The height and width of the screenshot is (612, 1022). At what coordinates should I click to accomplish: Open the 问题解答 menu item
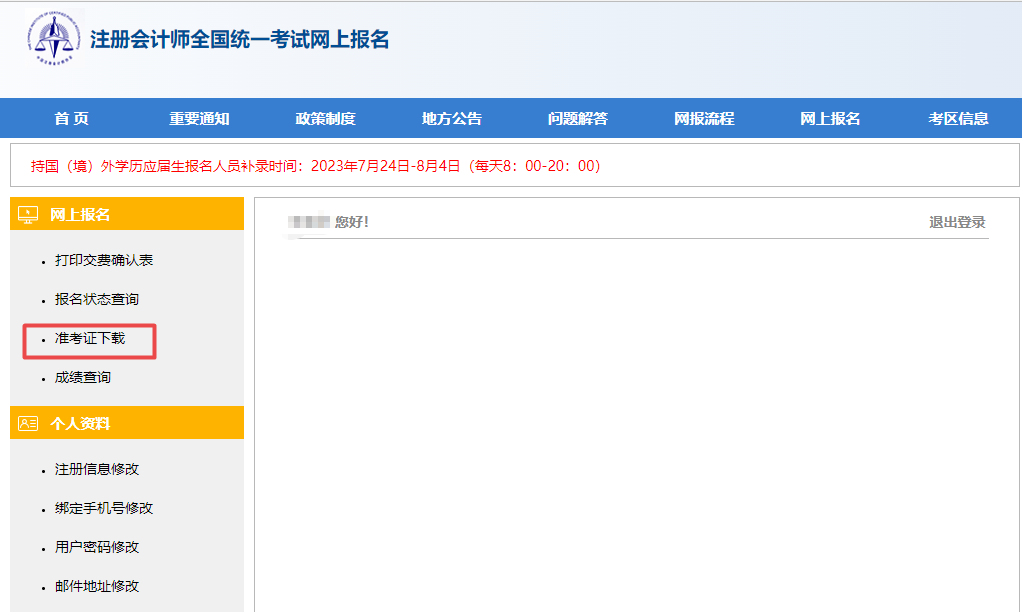[577, 119]
